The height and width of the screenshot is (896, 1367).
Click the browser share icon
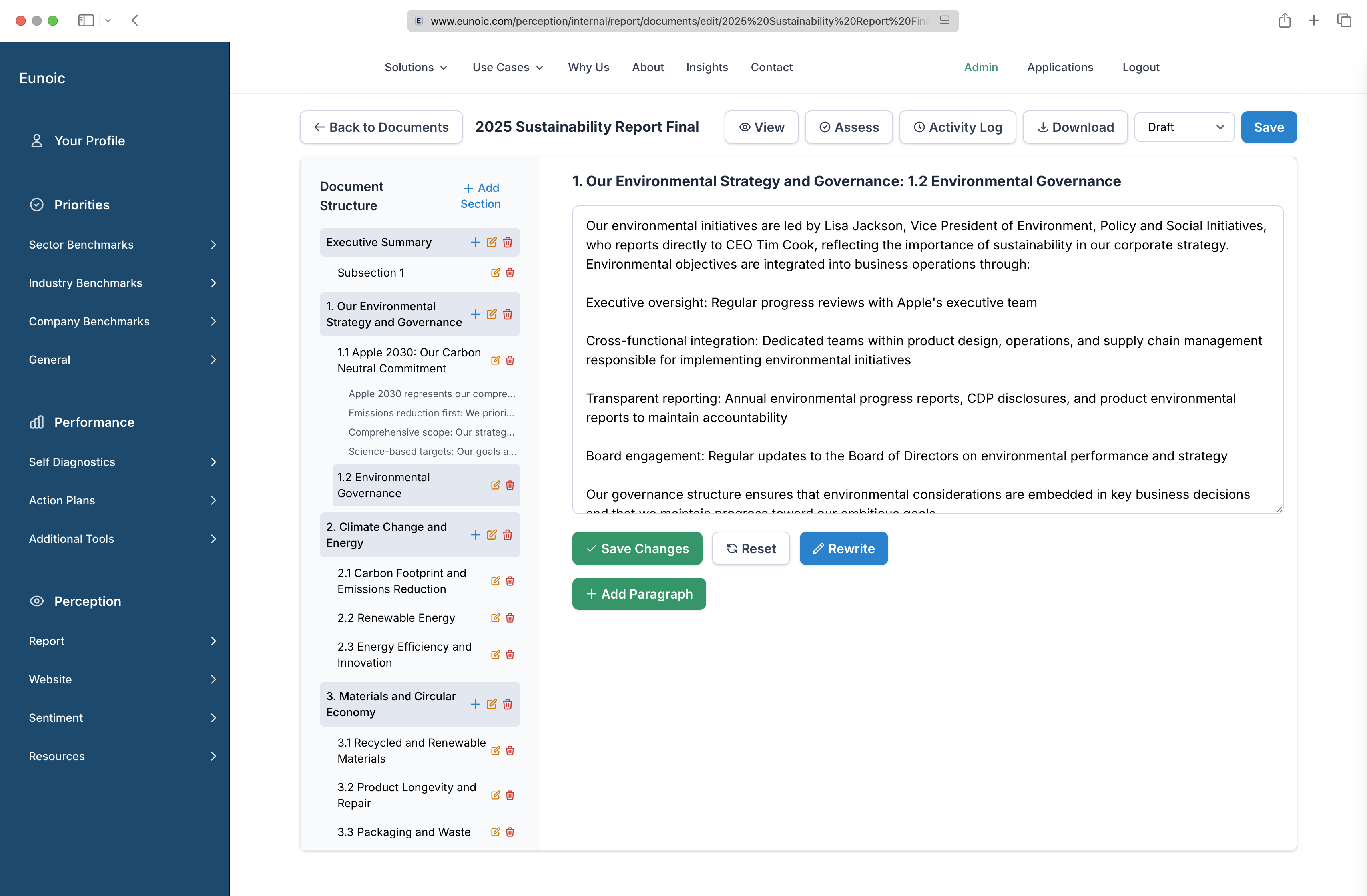[1285, 21]
